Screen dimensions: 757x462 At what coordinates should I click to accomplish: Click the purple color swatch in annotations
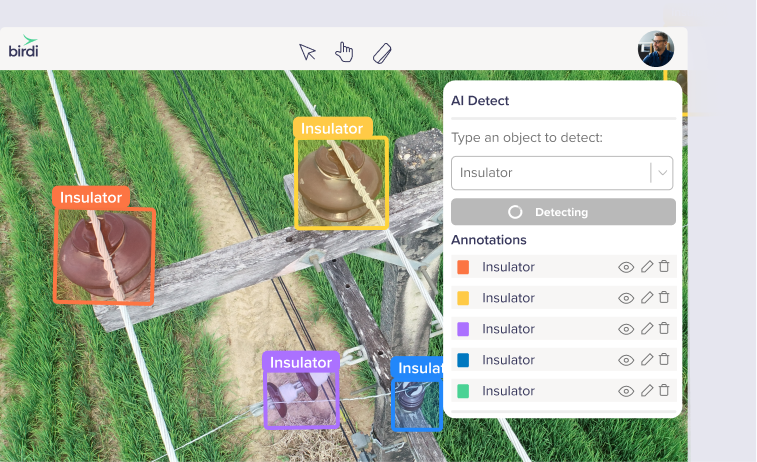coord(463,329)
